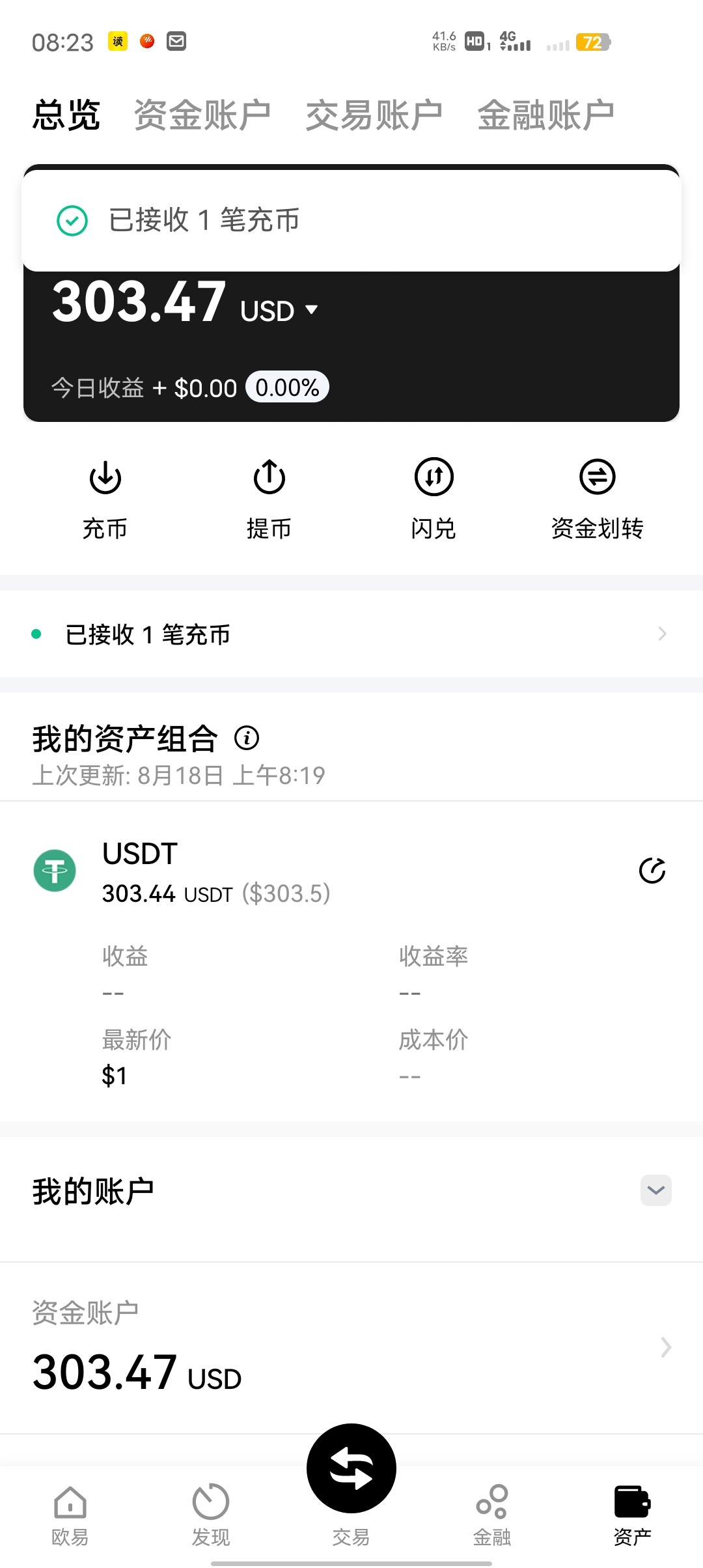Tap the central 交易 swap button
703x1568 pixels.
pos(351,1469)
